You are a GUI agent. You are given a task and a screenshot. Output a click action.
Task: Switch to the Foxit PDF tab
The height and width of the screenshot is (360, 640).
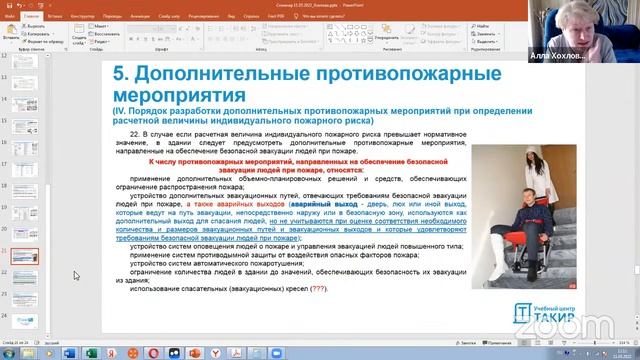tap(276, 16)
